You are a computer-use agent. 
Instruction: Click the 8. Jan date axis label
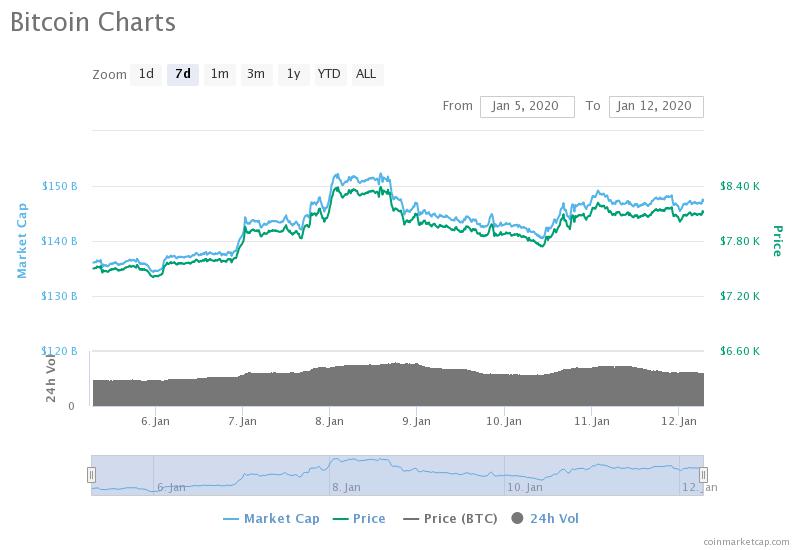pyautogui.click(x=330, y=421)
